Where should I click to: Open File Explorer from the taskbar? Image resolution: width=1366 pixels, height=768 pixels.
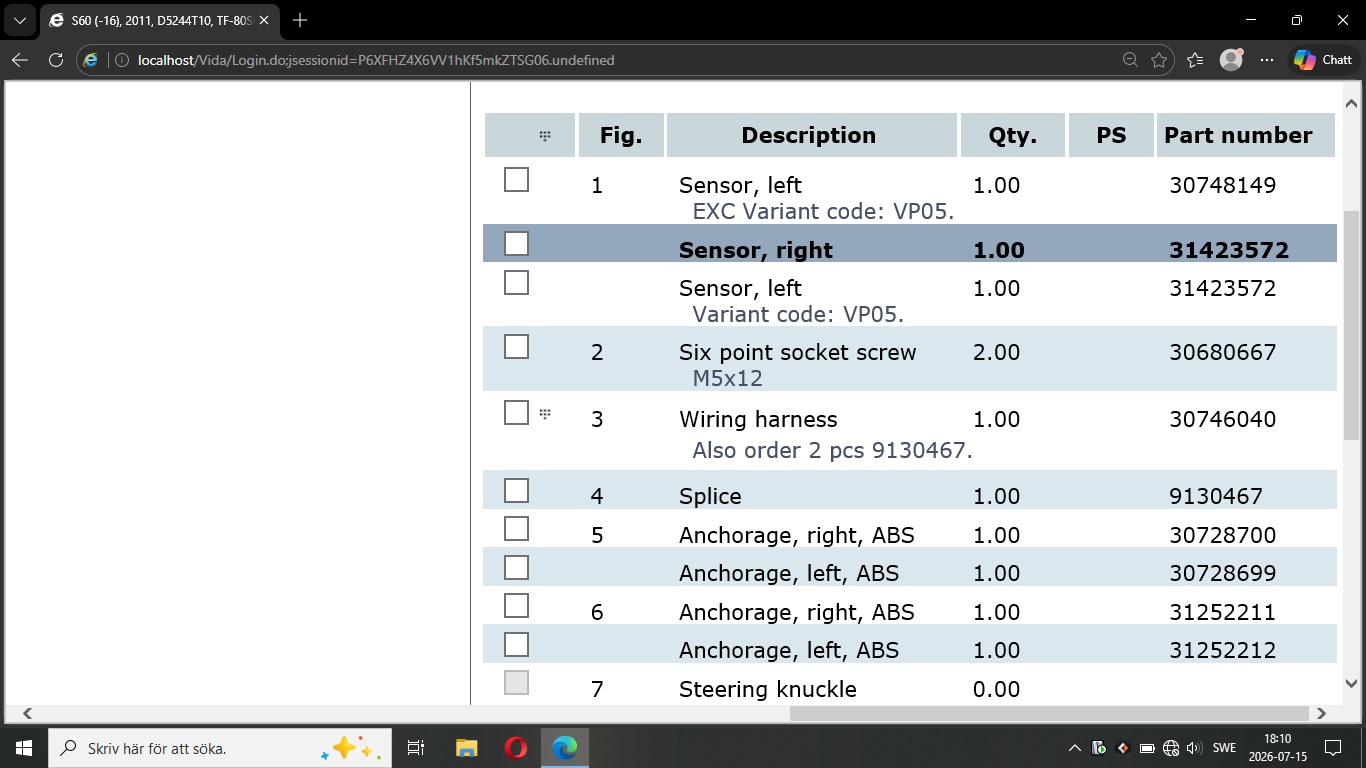466,747
